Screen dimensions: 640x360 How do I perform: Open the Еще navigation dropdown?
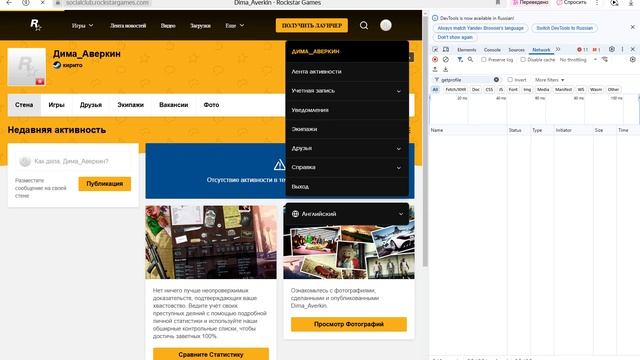click(235, 25)
